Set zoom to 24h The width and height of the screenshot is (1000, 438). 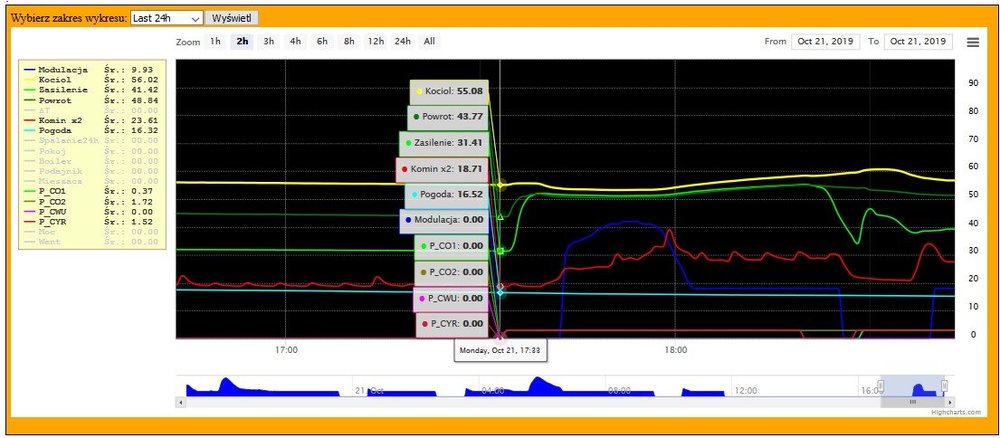tap(402, 42)
